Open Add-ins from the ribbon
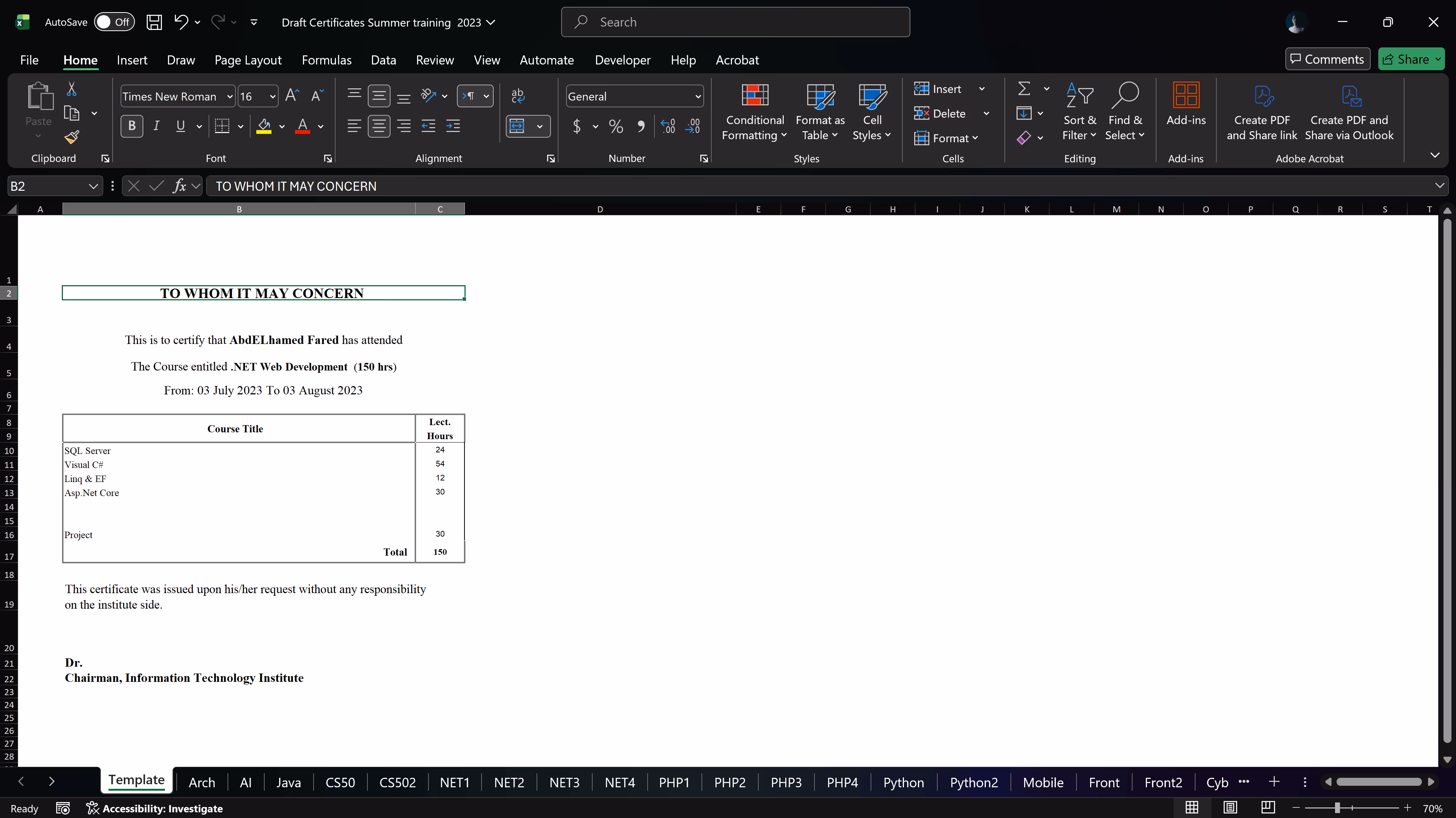This screenshot has width=1456, height=818. coord(1186,105)
